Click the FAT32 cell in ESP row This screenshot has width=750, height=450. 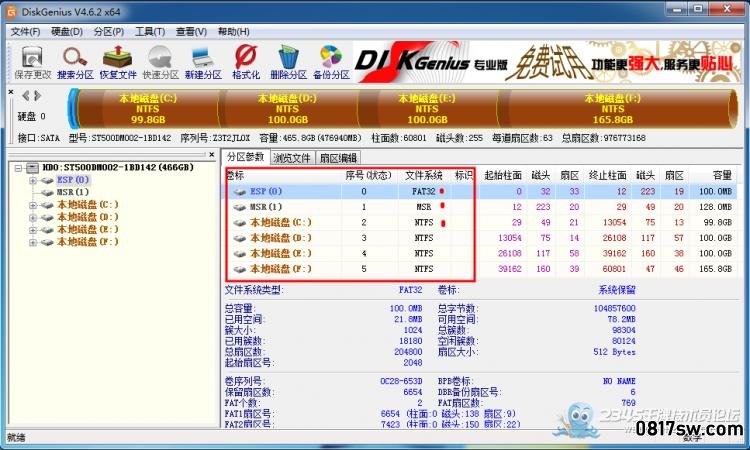pyautogui.click(x=424, y=191)
